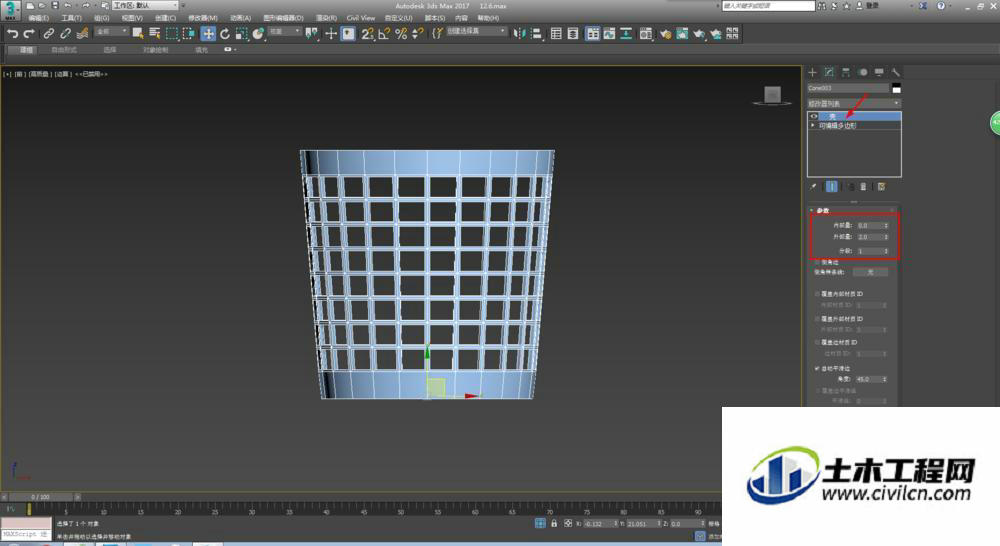This screenshot has width=1000, height=546.
Task: Open the object color swatch
Action: pyautogui.click(x=896, y=88)
